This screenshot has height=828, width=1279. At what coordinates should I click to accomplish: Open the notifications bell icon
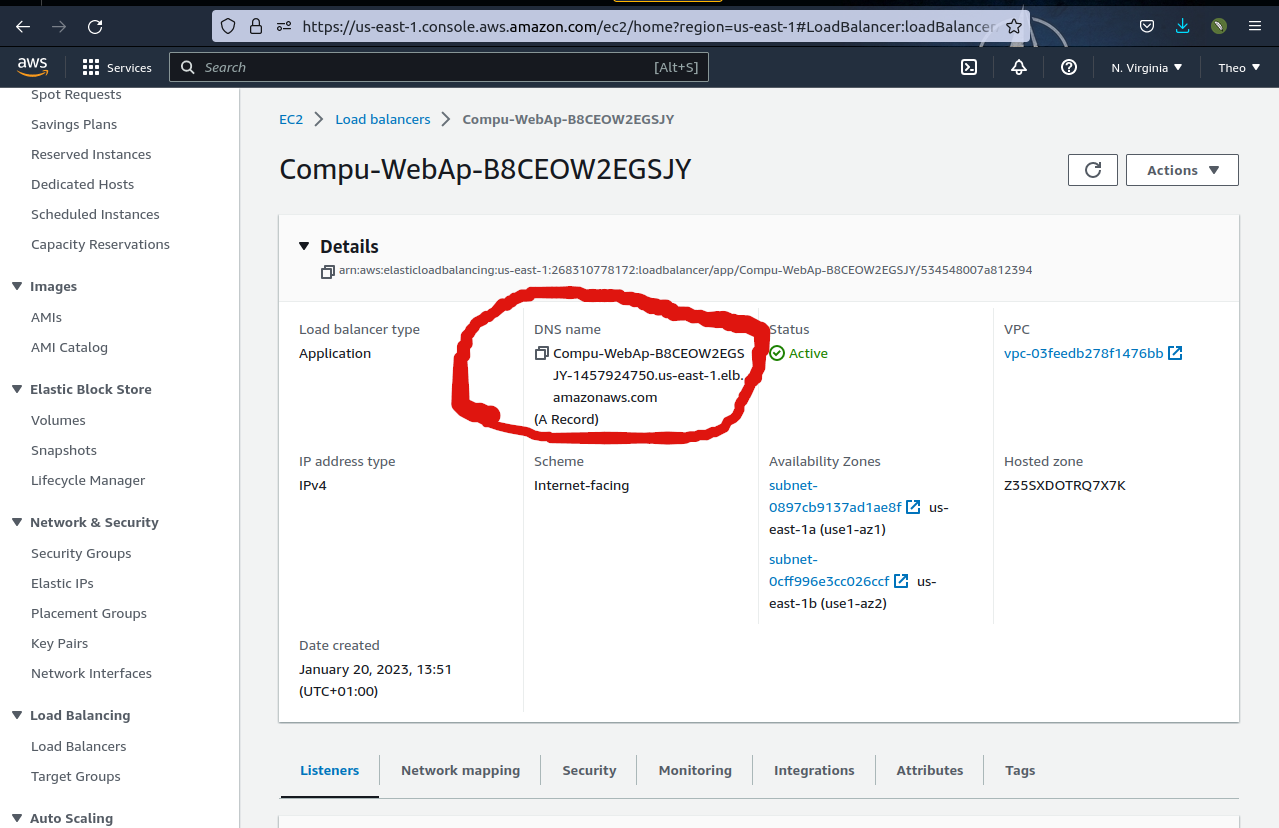[1019, 67]
